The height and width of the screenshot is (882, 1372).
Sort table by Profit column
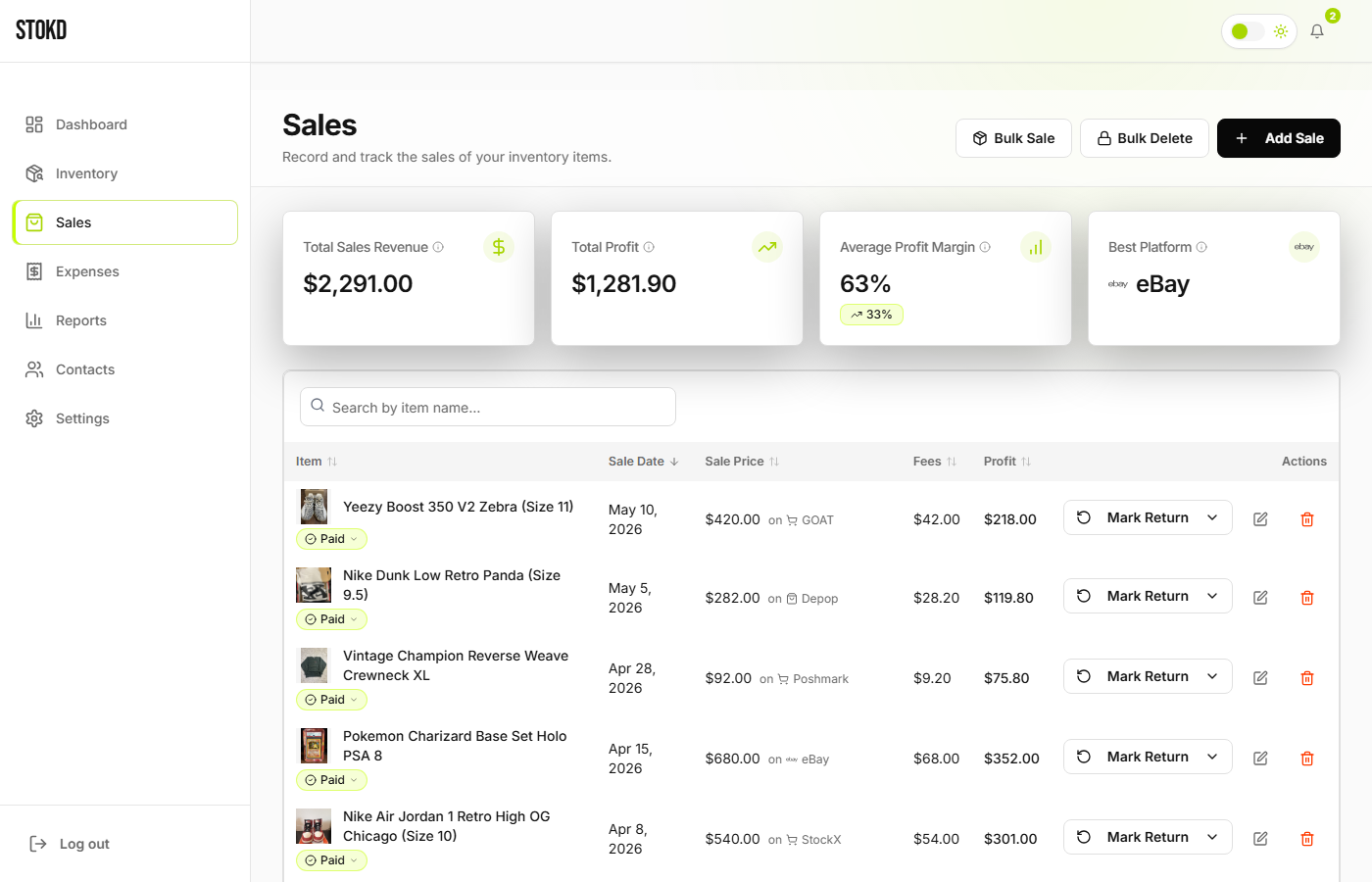coord(1007,462)
